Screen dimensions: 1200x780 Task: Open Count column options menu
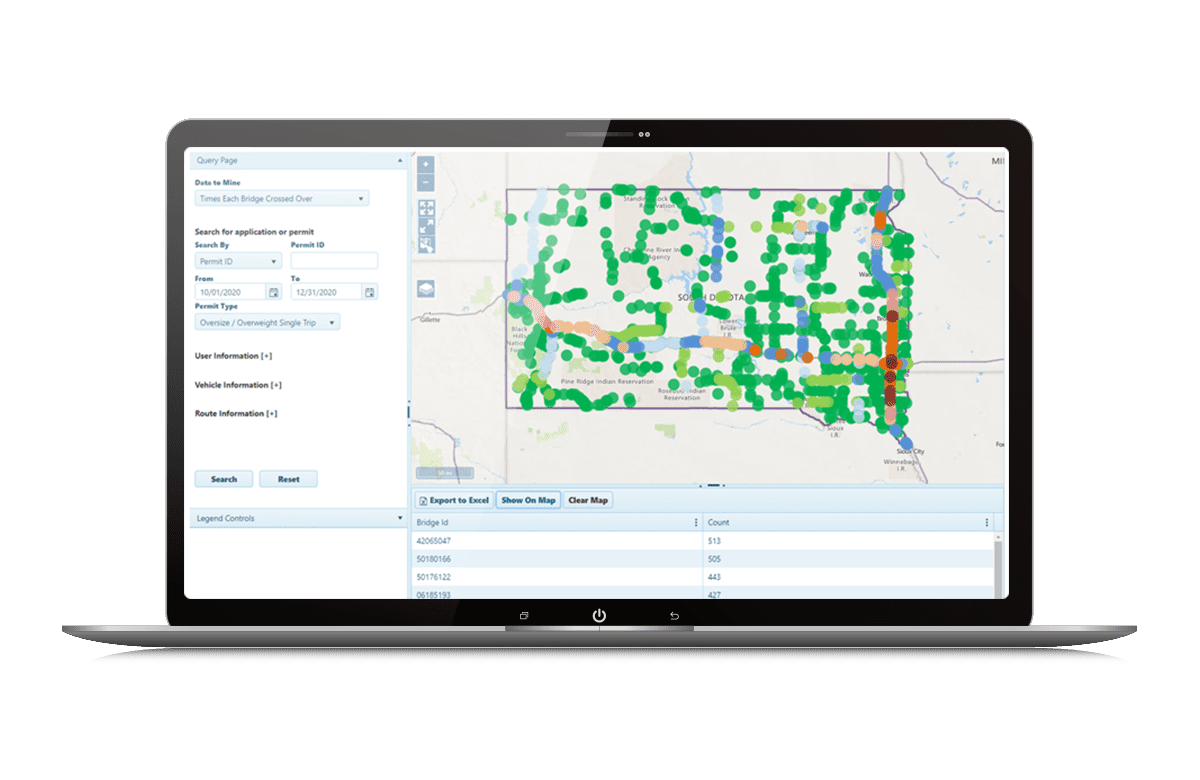tap(986, 522)
